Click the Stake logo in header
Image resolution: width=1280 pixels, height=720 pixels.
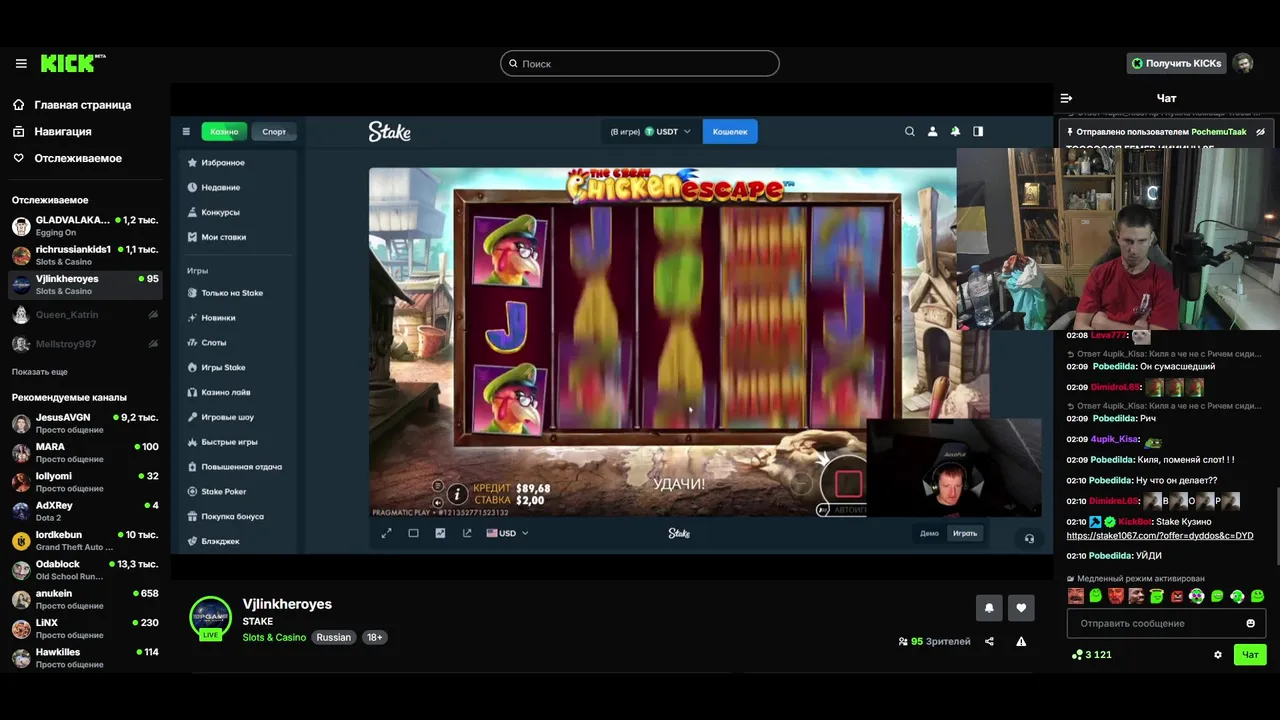[389, 131]
